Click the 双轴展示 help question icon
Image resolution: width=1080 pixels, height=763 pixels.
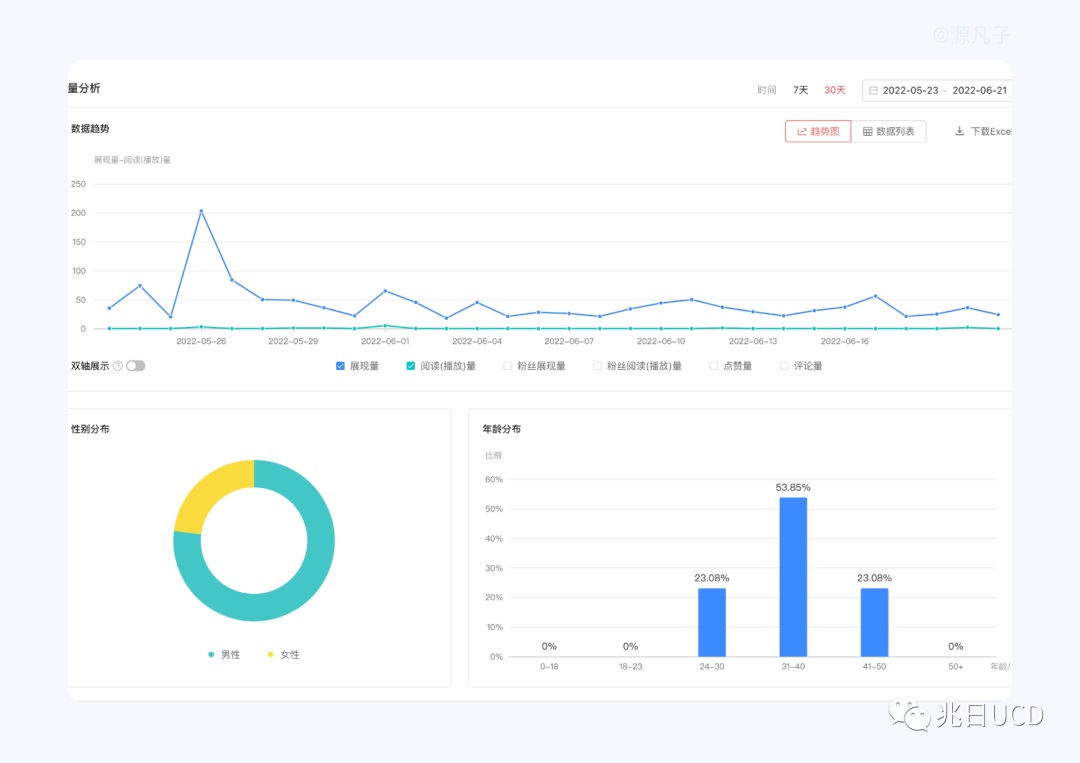click(117, 366)
